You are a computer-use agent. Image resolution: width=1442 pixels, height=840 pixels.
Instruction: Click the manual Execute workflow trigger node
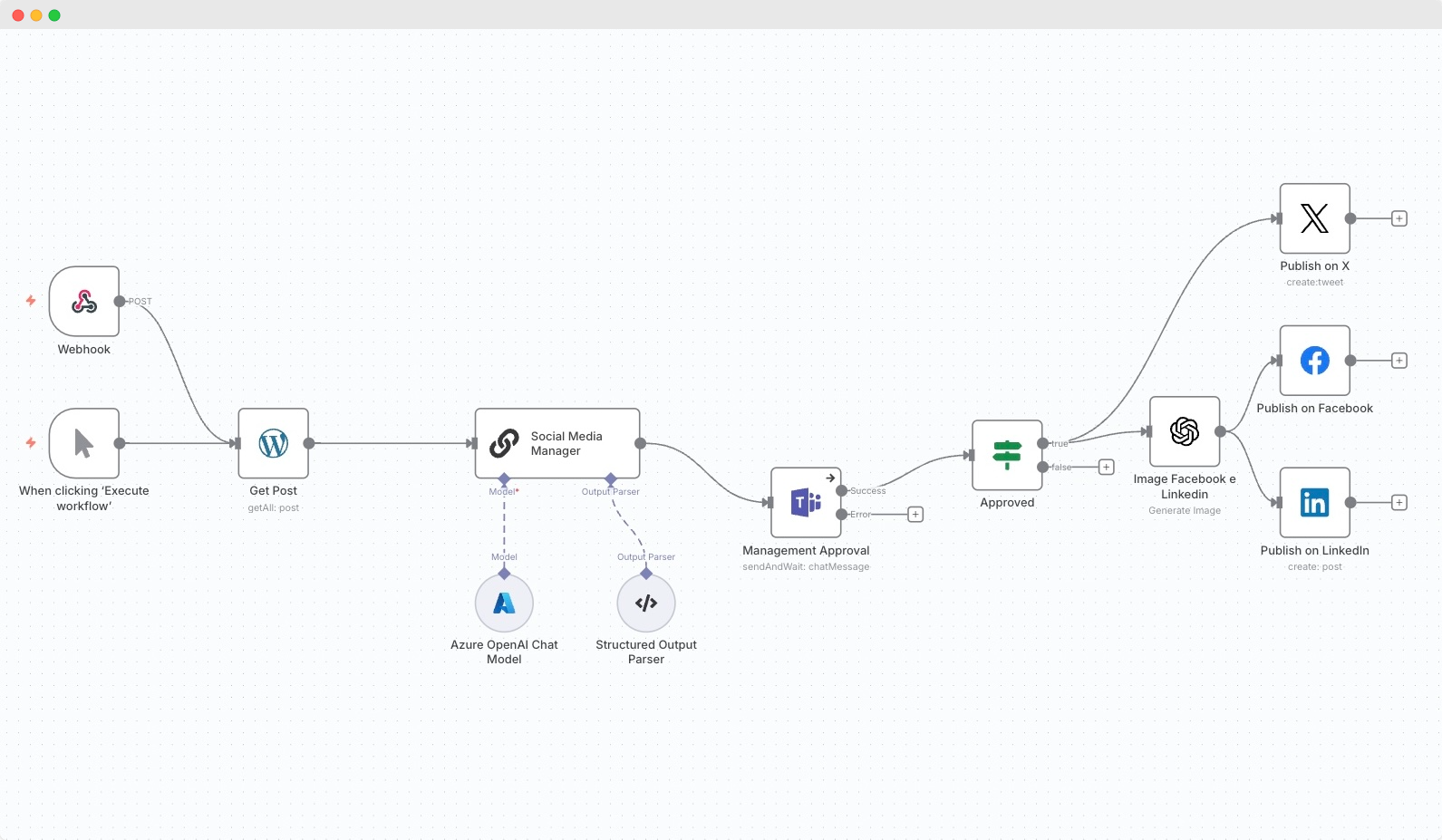click(84, 443)
